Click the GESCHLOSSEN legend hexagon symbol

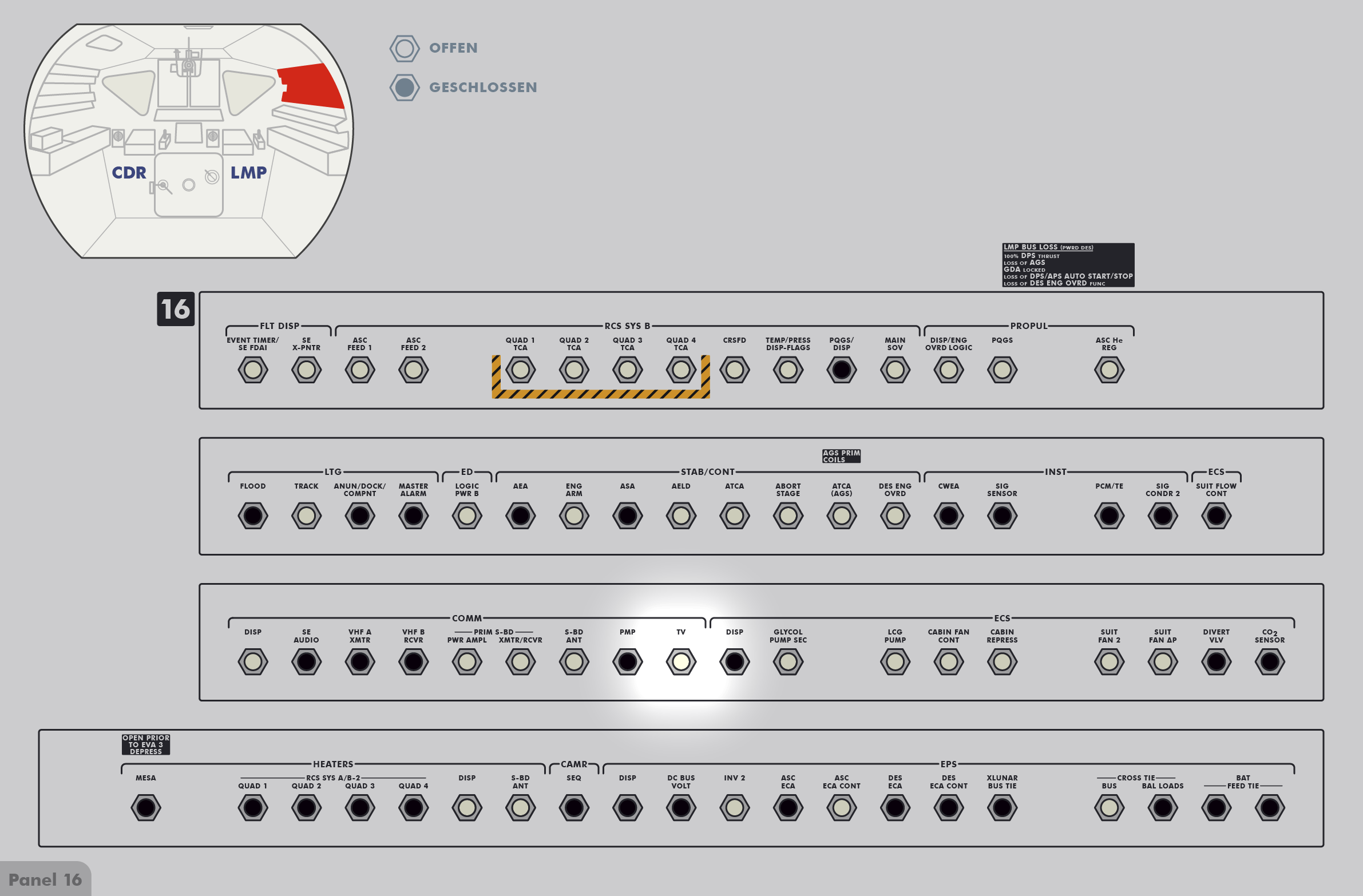pos(405,88)
